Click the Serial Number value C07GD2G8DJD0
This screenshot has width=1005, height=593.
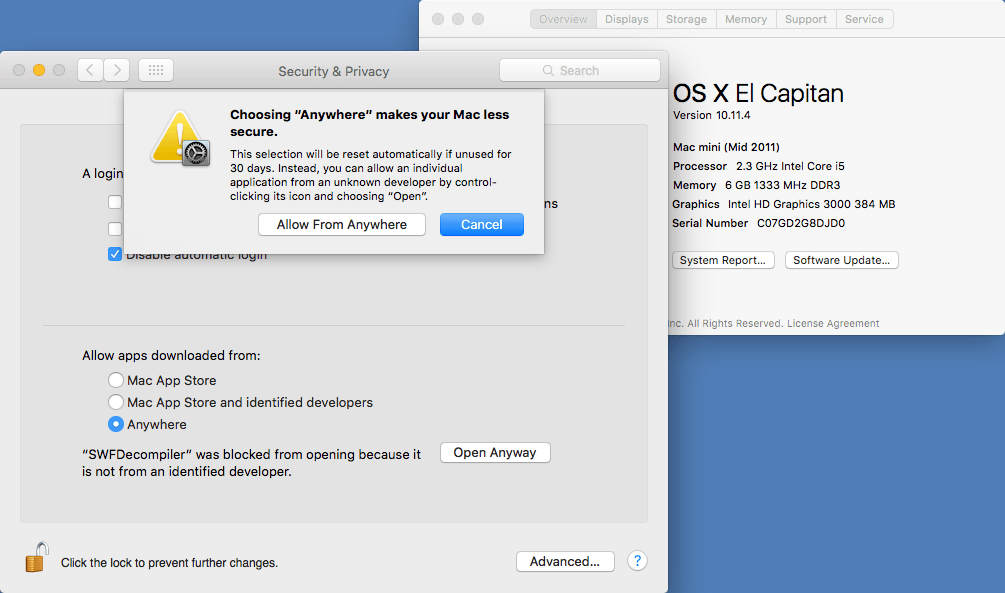click(801, 223)
